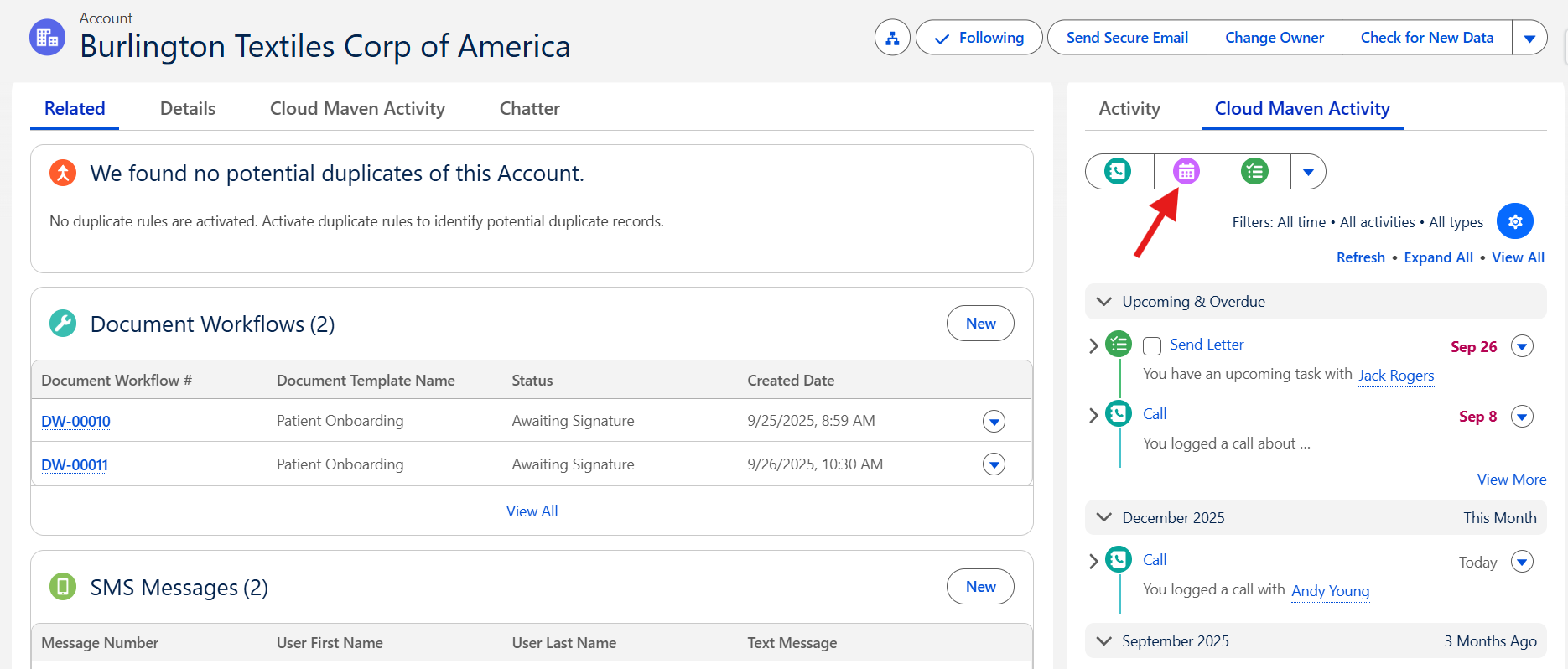Open Today Call action menu

point(1522,562)
